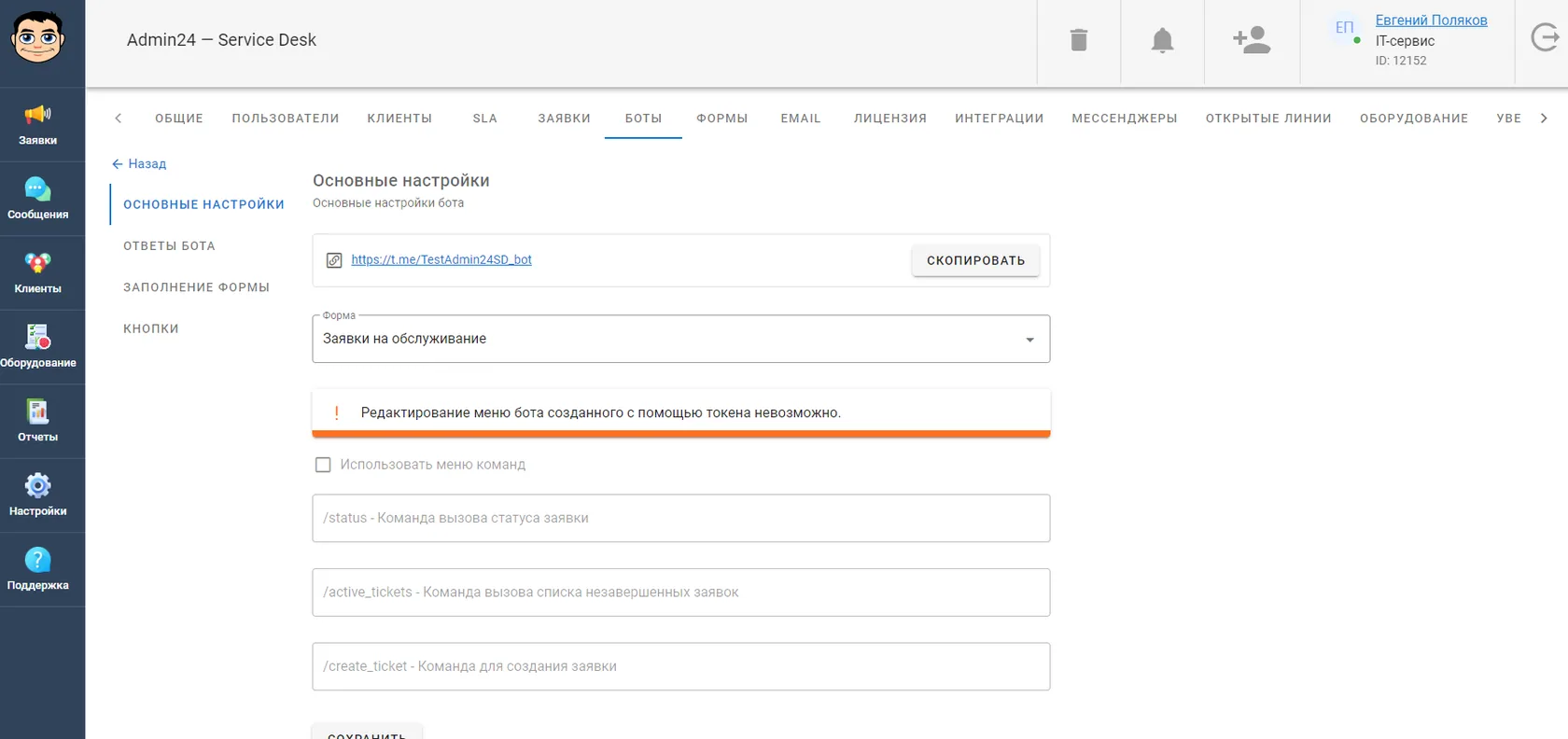Click the logout icon
Image resolution: width=1568 pixels, height=739 pixels.
coord(1545,37)
